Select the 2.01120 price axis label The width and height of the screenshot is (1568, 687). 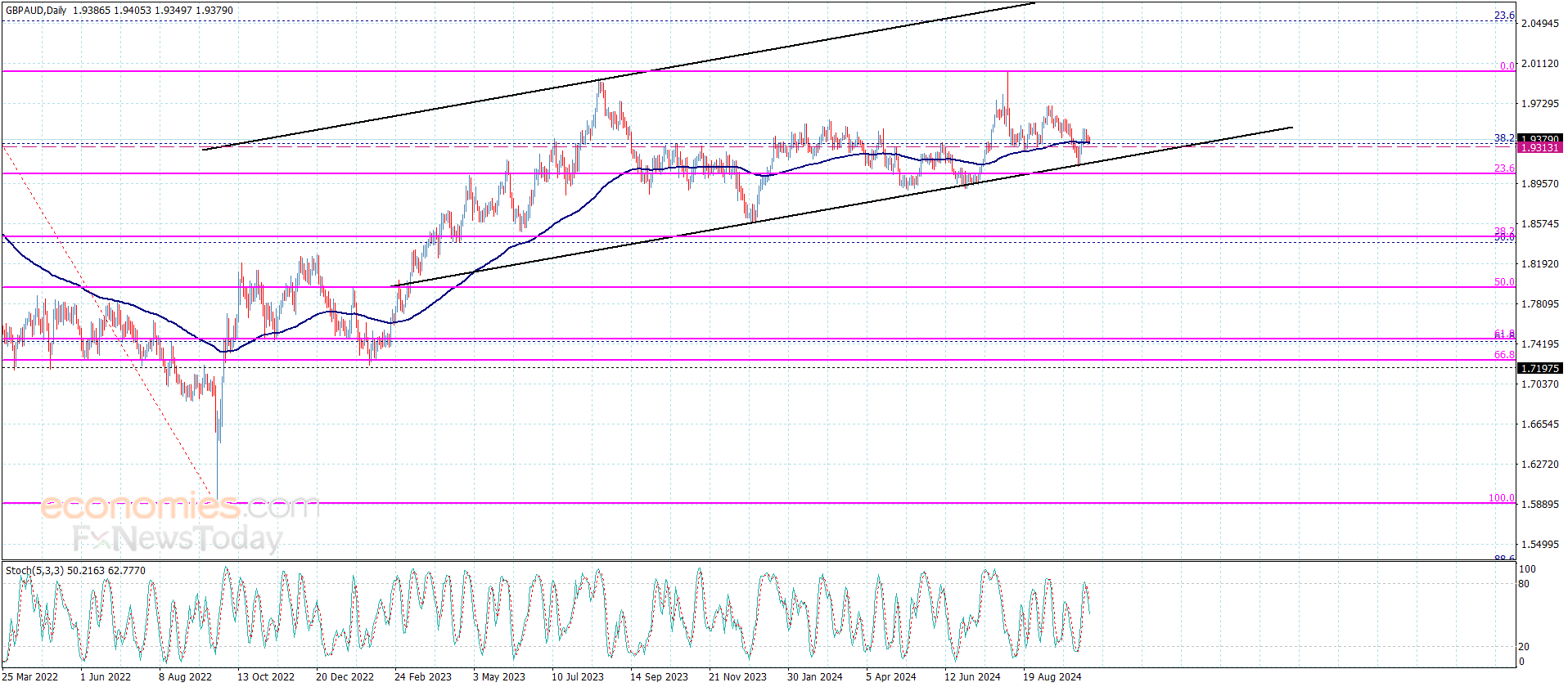(x=1539, y=64)
